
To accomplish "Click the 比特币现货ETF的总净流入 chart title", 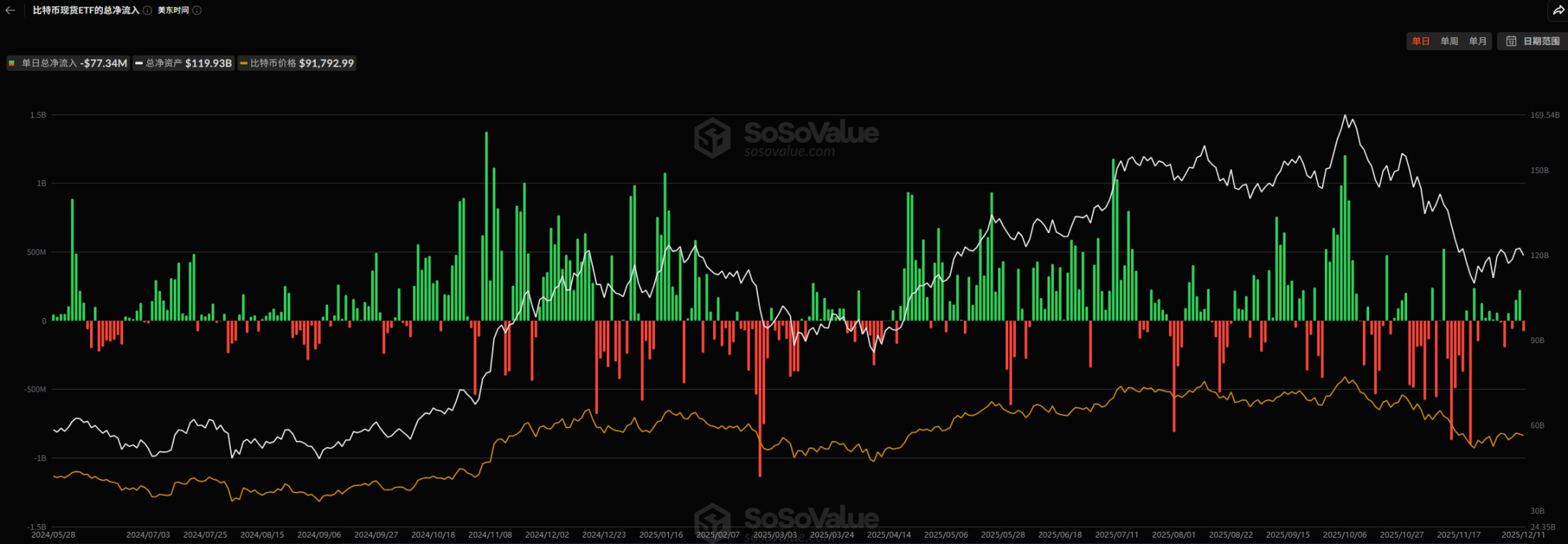I will point(86,11).
